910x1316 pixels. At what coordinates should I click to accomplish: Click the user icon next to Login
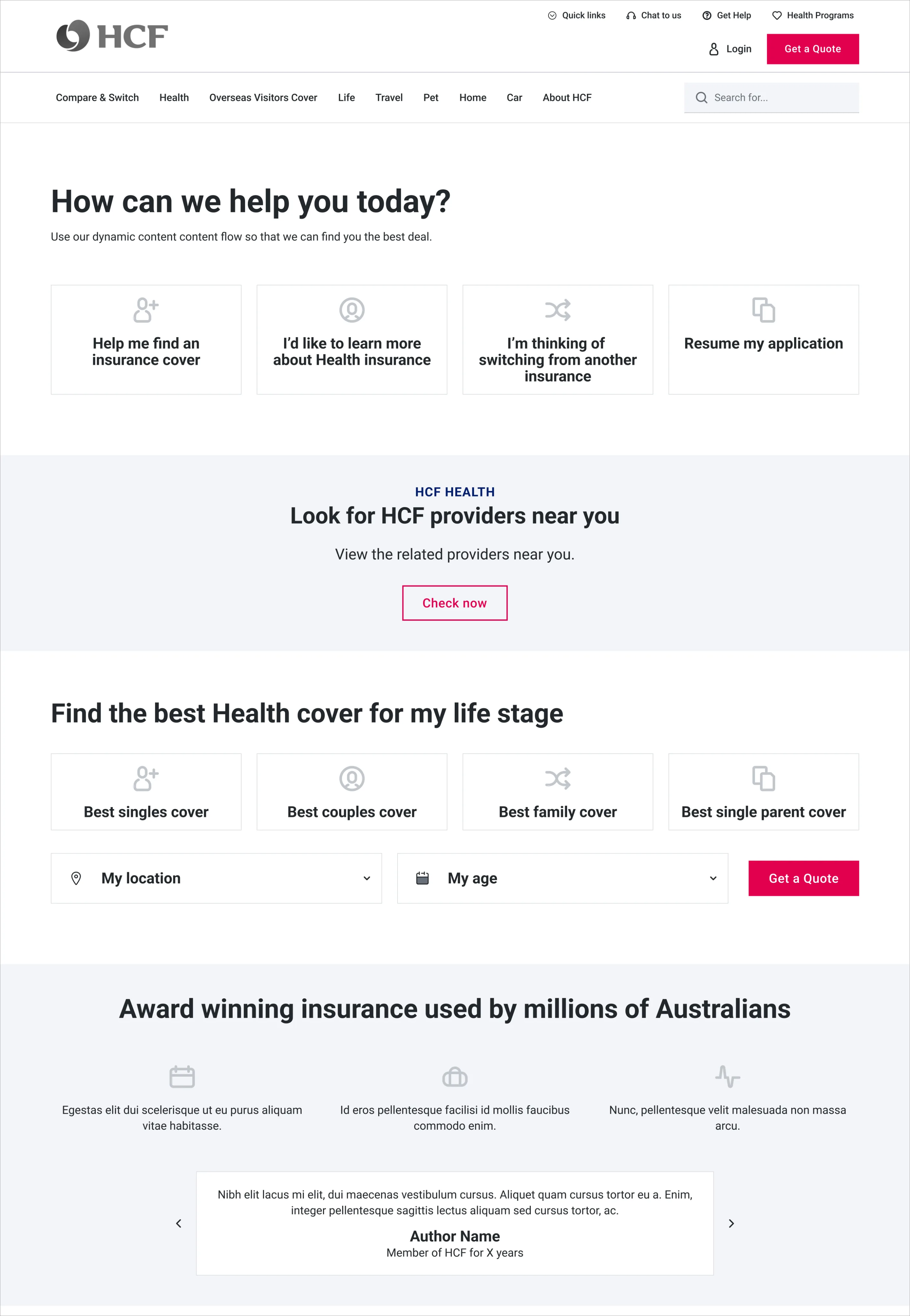click(x=713, y=49)
